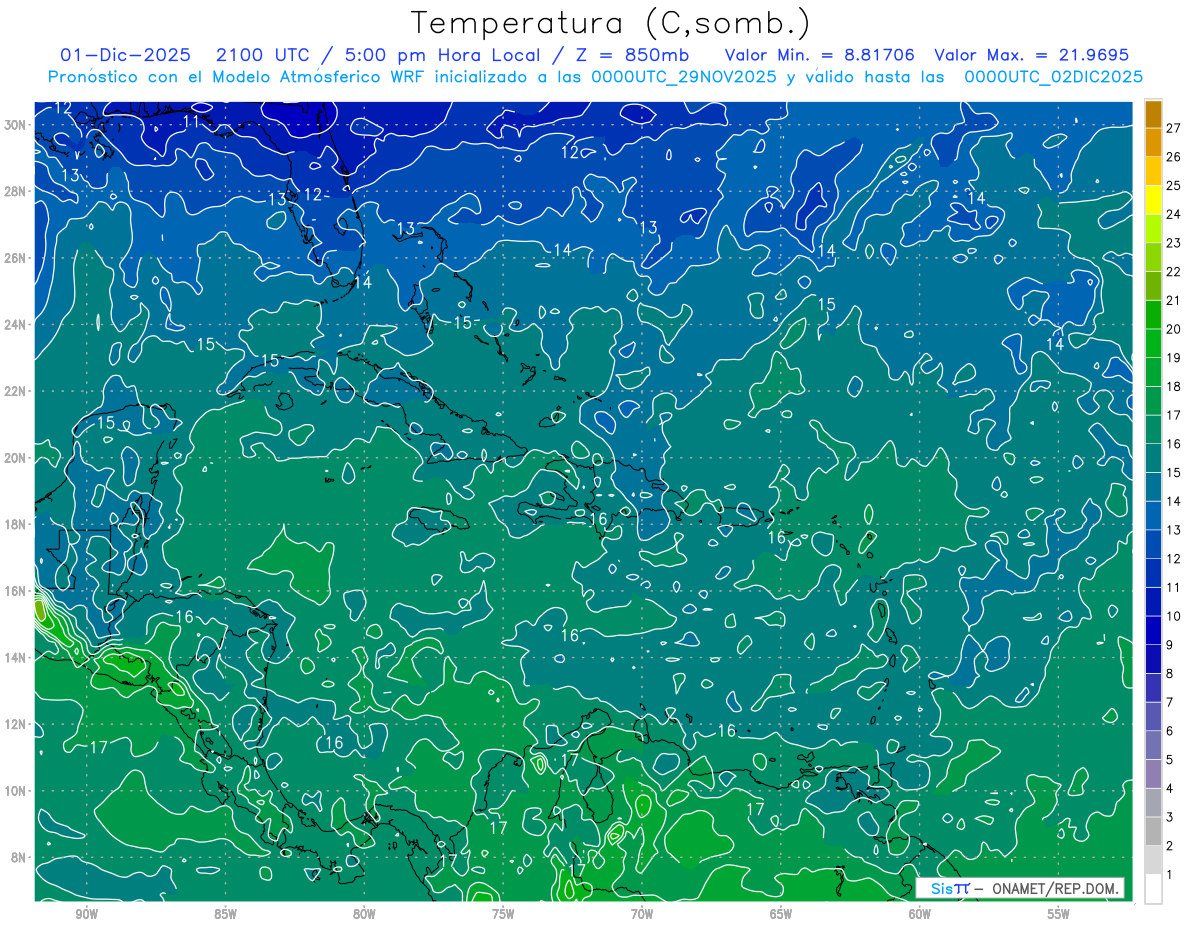Click the '10N' latitude axis label
The width and height of the screenshot is (1200, 927).
pos(16,791)
